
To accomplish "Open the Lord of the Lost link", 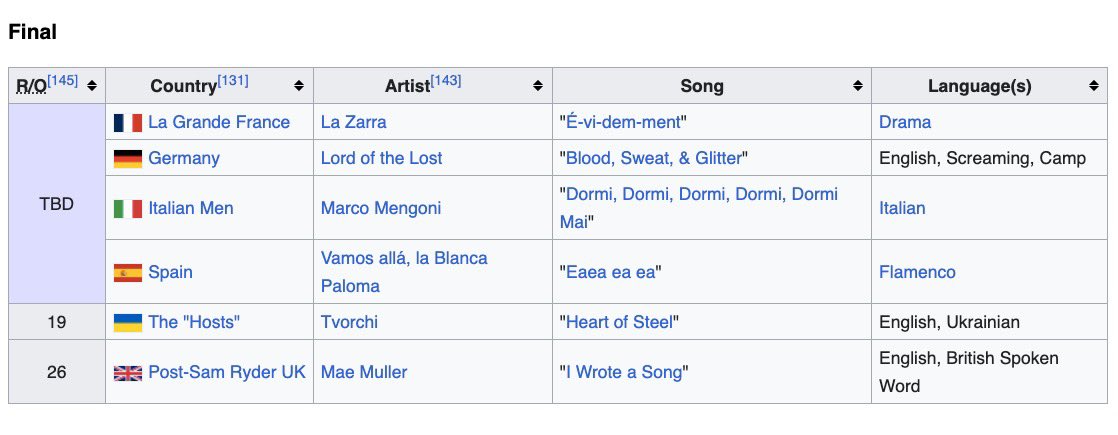I will tap(381, 158).
